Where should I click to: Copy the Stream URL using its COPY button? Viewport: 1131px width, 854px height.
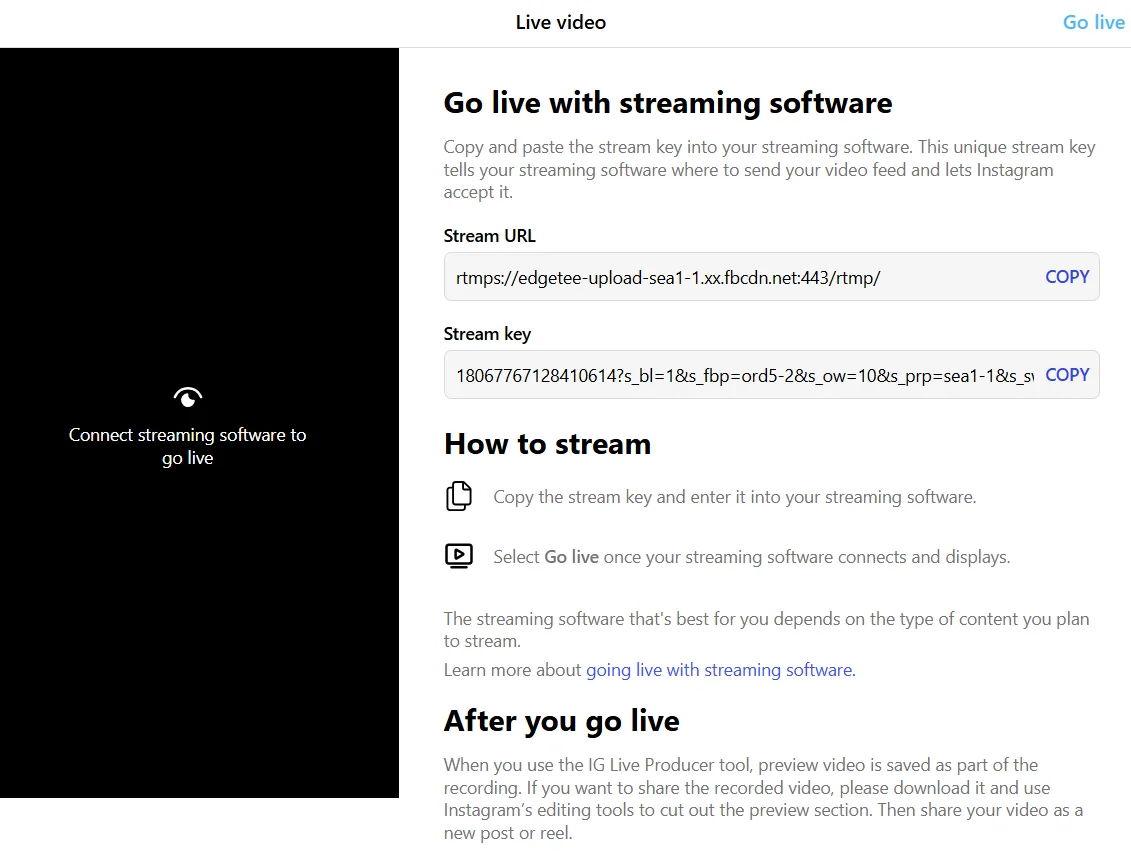[x=1067, y=277]
